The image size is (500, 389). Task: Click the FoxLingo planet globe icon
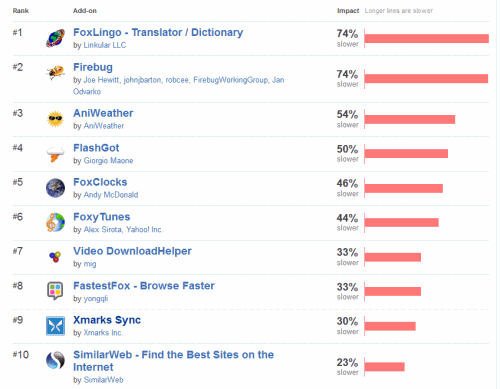(55, 38)
